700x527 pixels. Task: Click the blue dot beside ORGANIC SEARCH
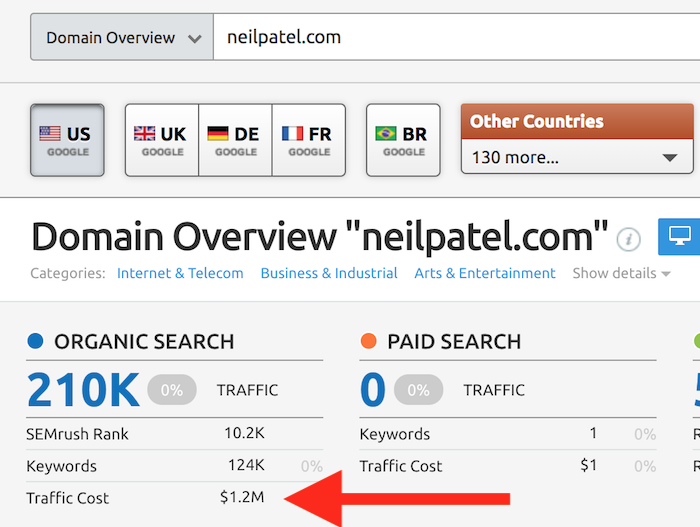coord(35,341)
